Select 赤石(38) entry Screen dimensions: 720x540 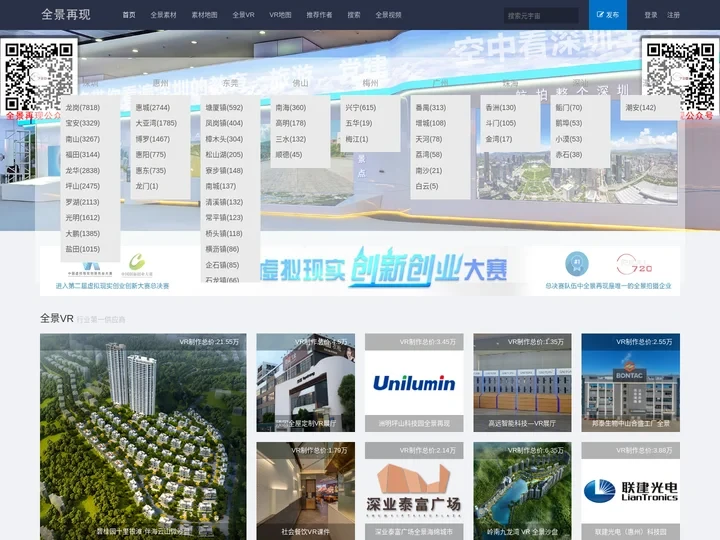click(x=568, y=154)
